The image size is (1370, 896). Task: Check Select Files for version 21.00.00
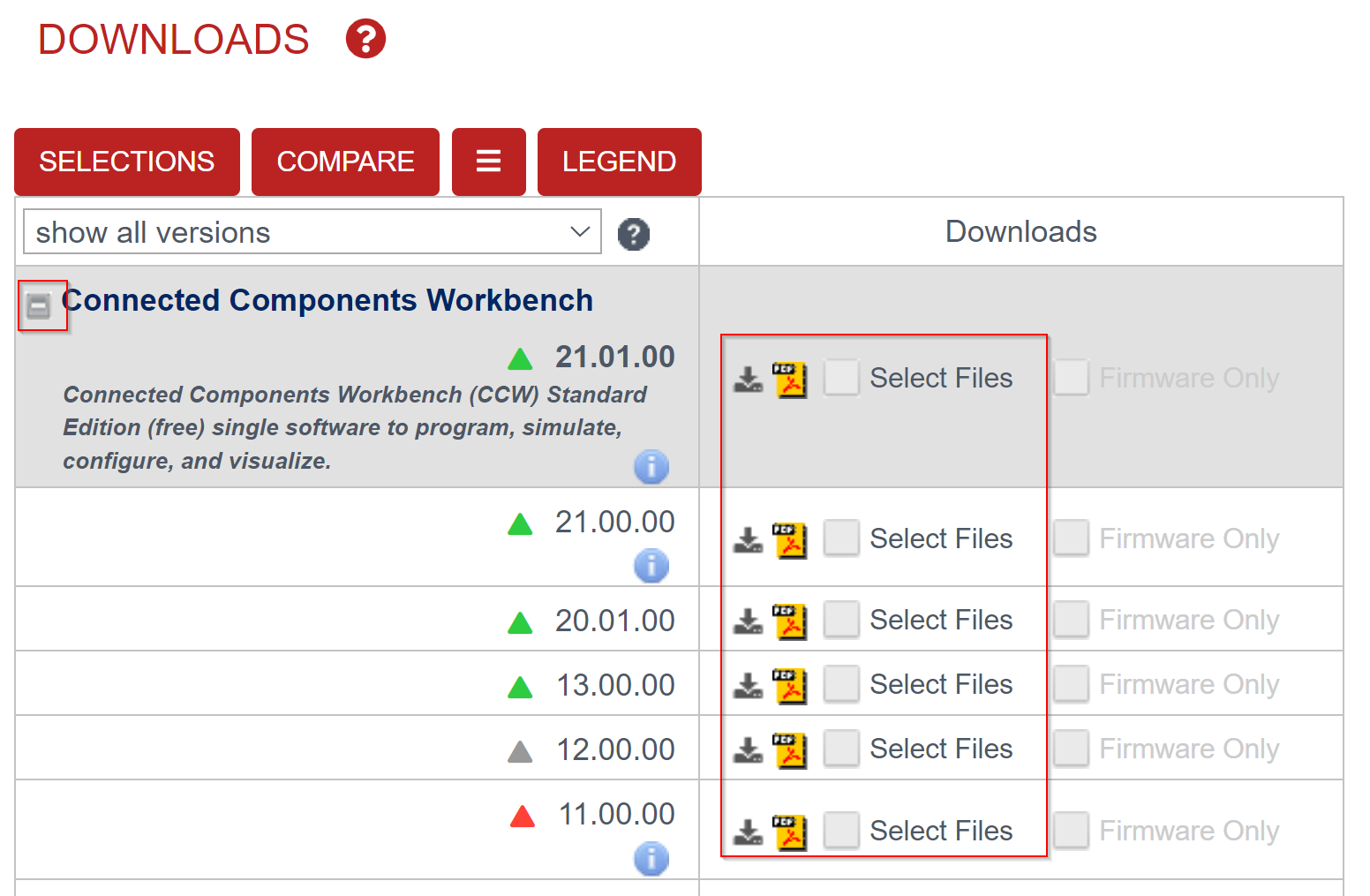[x=841, y=538]
